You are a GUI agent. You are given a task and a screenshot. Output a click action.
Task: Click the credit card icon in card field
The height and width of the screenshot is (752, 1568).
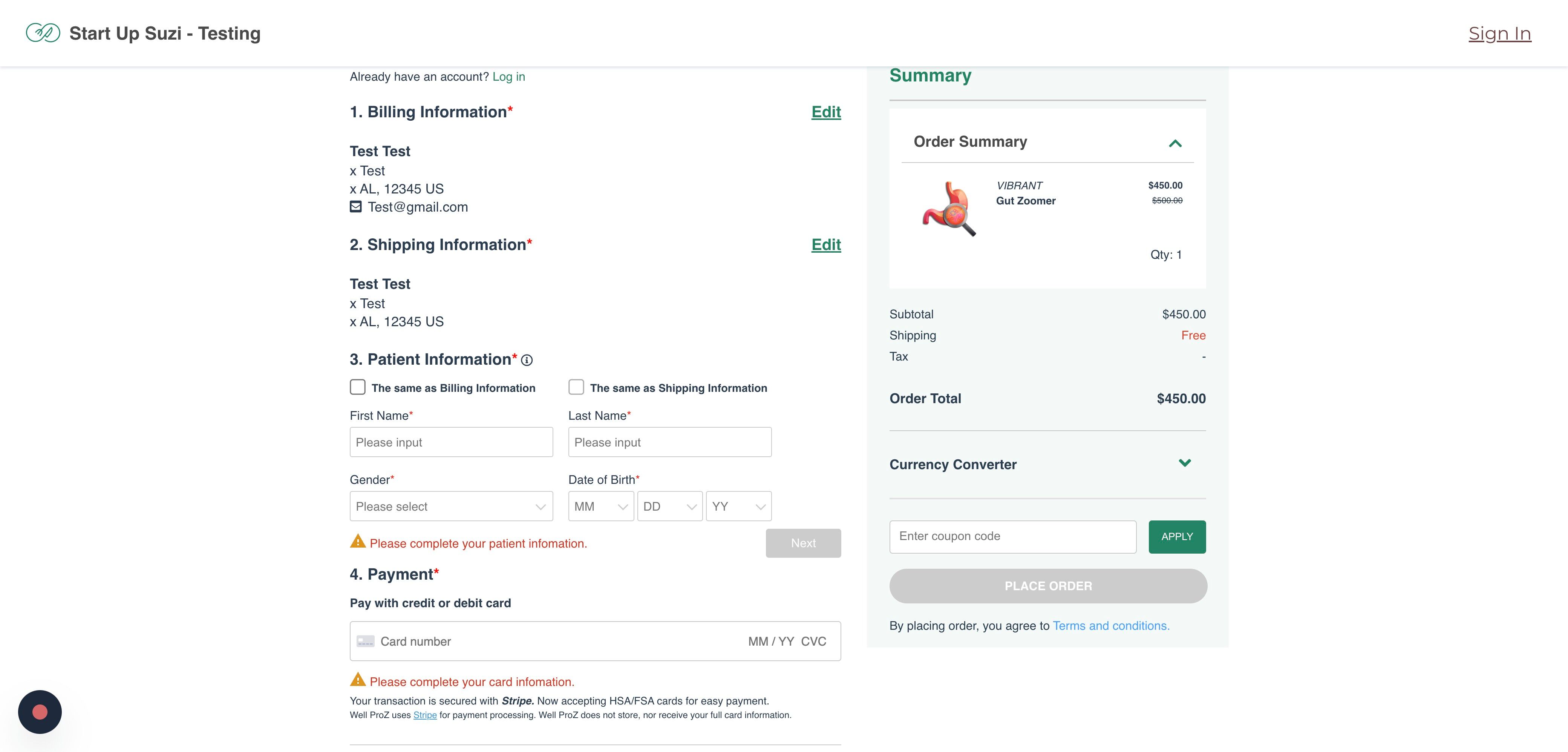pyautogui.click(x=365, y=641)
